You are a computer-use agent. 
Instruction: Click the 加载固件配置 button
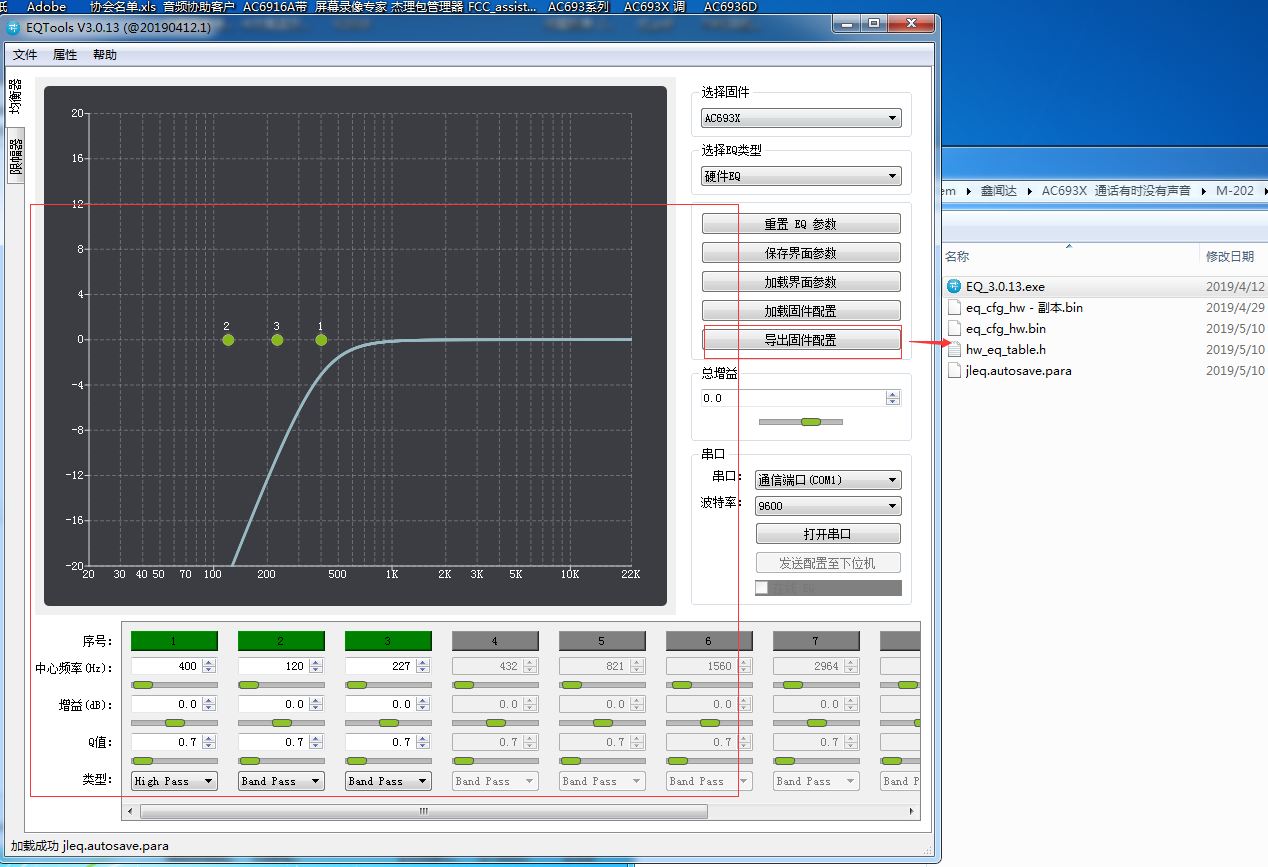pos(801,311)
